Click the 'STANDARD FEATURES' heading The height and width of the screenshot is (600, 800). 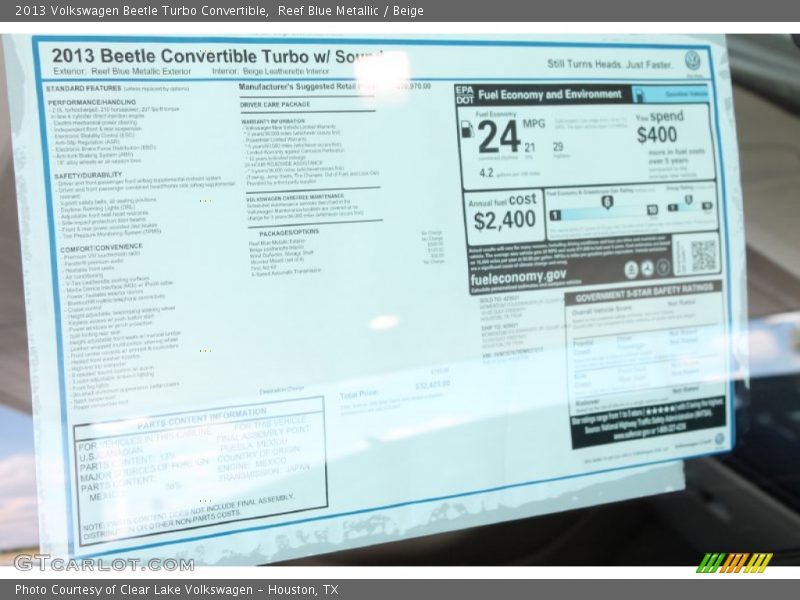[84, 89]
